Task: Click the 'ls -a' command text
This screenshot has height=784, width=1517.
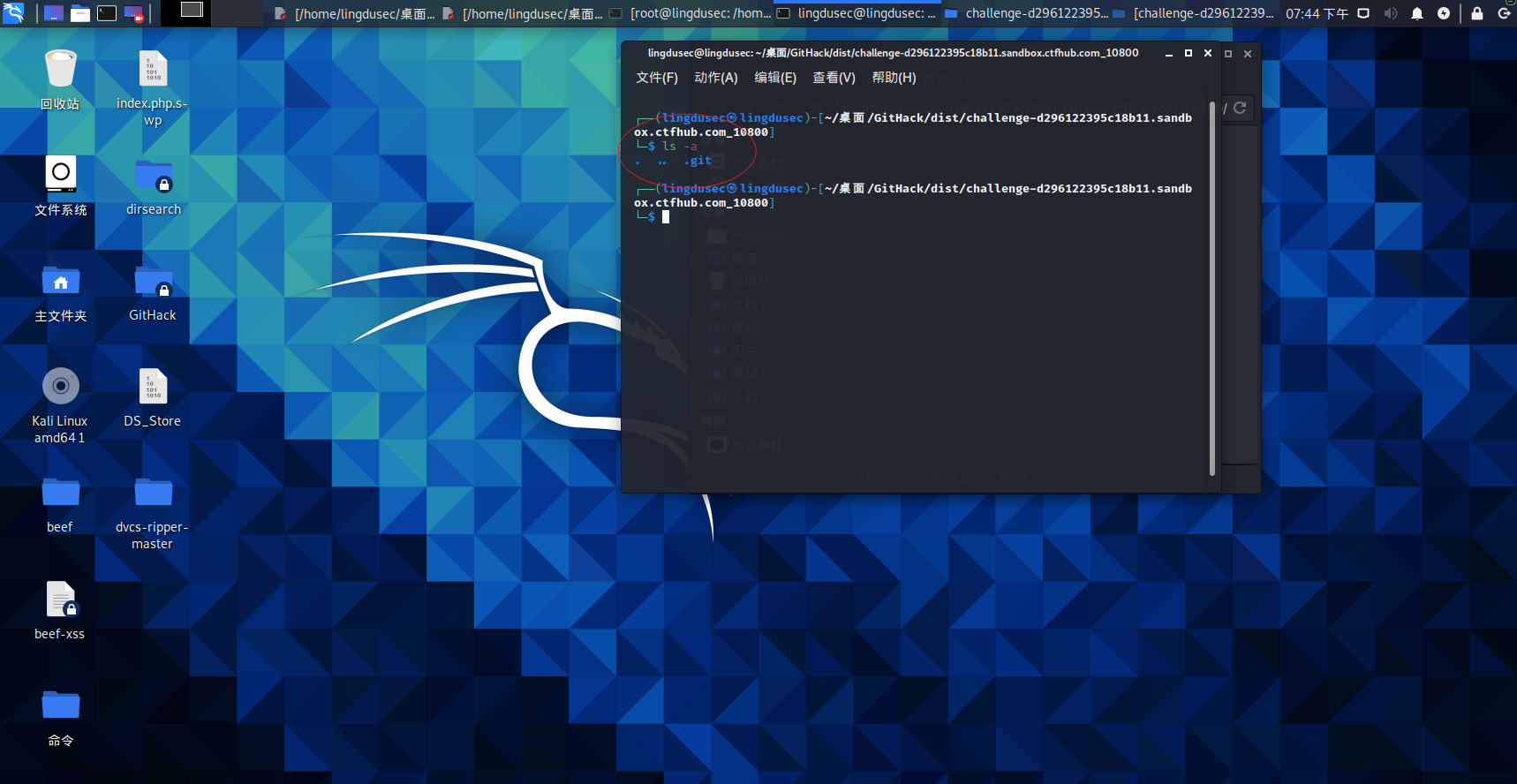Action: (x=680, y=147)
